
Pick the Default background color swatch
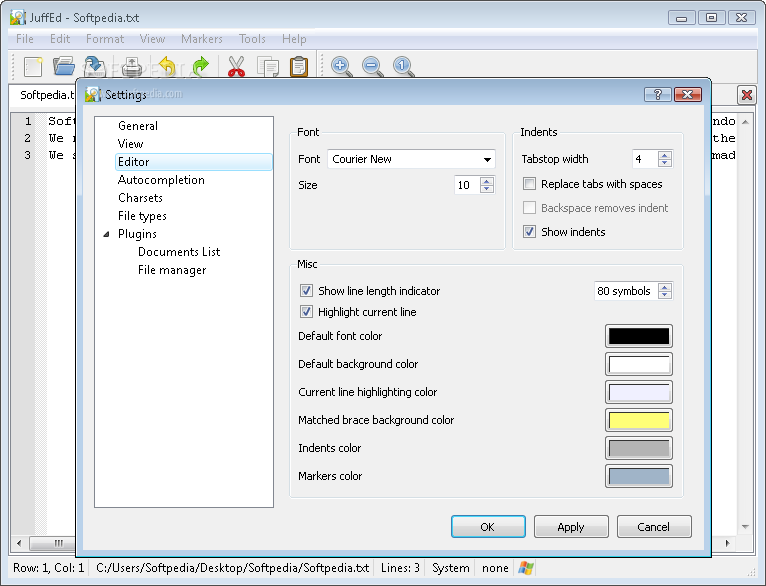point(639,364)
